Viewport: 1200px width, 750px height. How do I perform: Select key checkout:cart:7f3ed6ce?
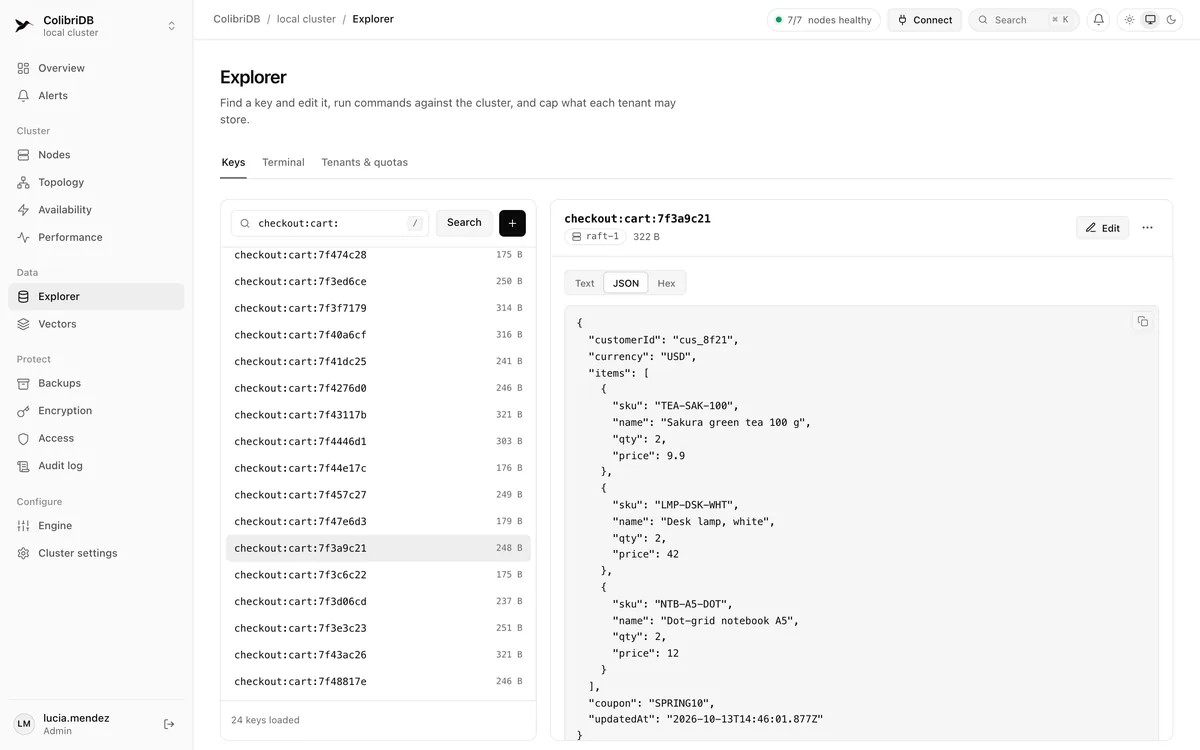(378, 282)
